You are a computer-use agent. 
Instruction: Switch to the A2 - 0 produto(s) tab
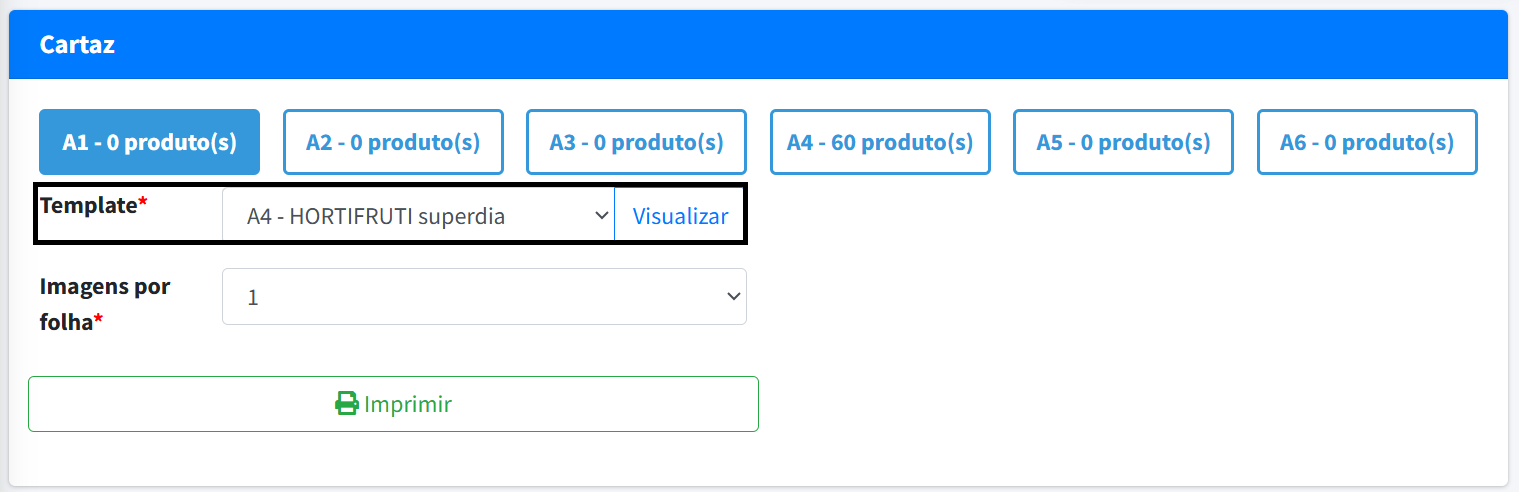point(393,142)
